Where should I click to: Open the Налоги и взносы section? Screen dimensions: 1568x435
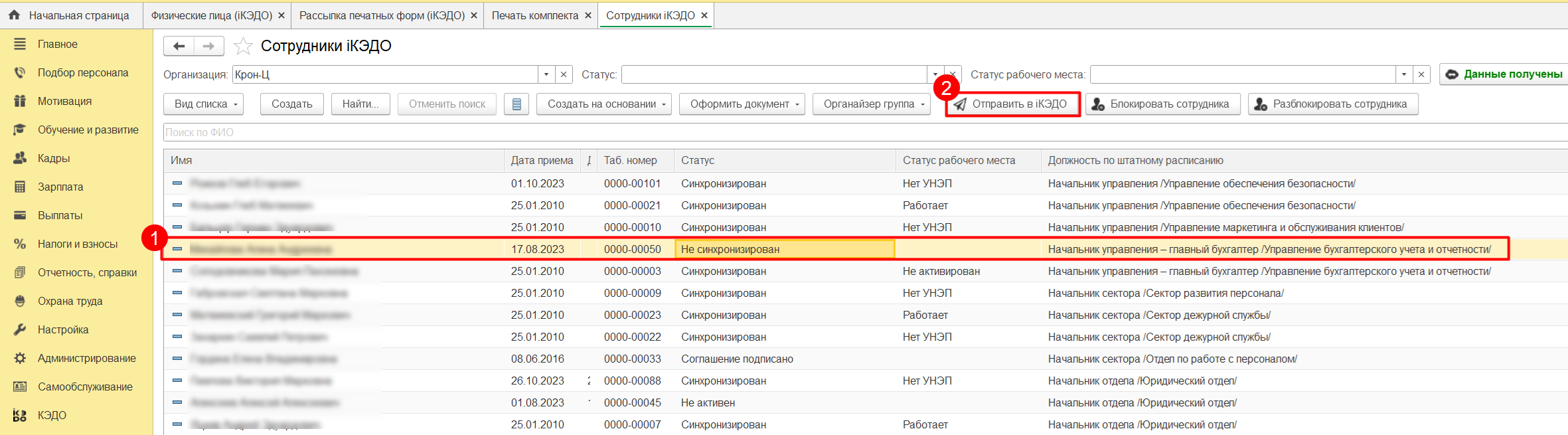(x=77, y=244)
